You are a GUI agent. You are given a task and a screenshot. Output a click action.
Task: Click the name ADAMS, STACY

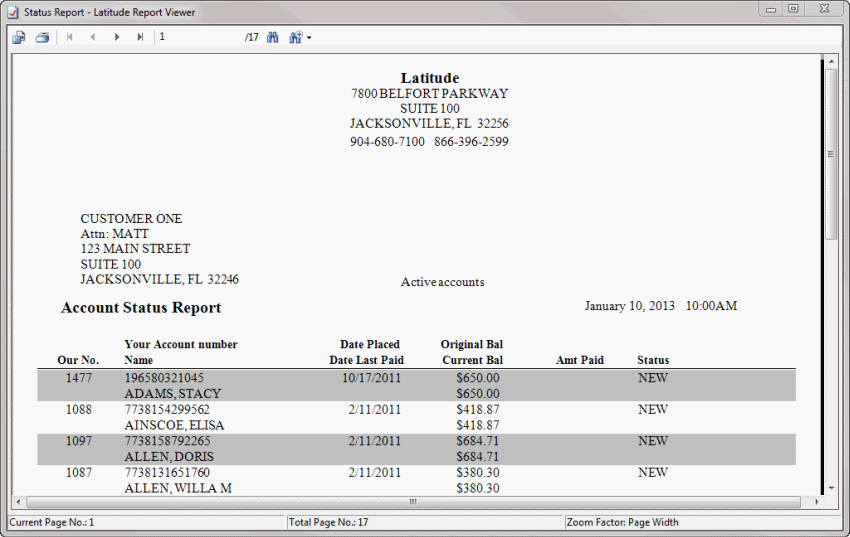click(x=172, y=394)
